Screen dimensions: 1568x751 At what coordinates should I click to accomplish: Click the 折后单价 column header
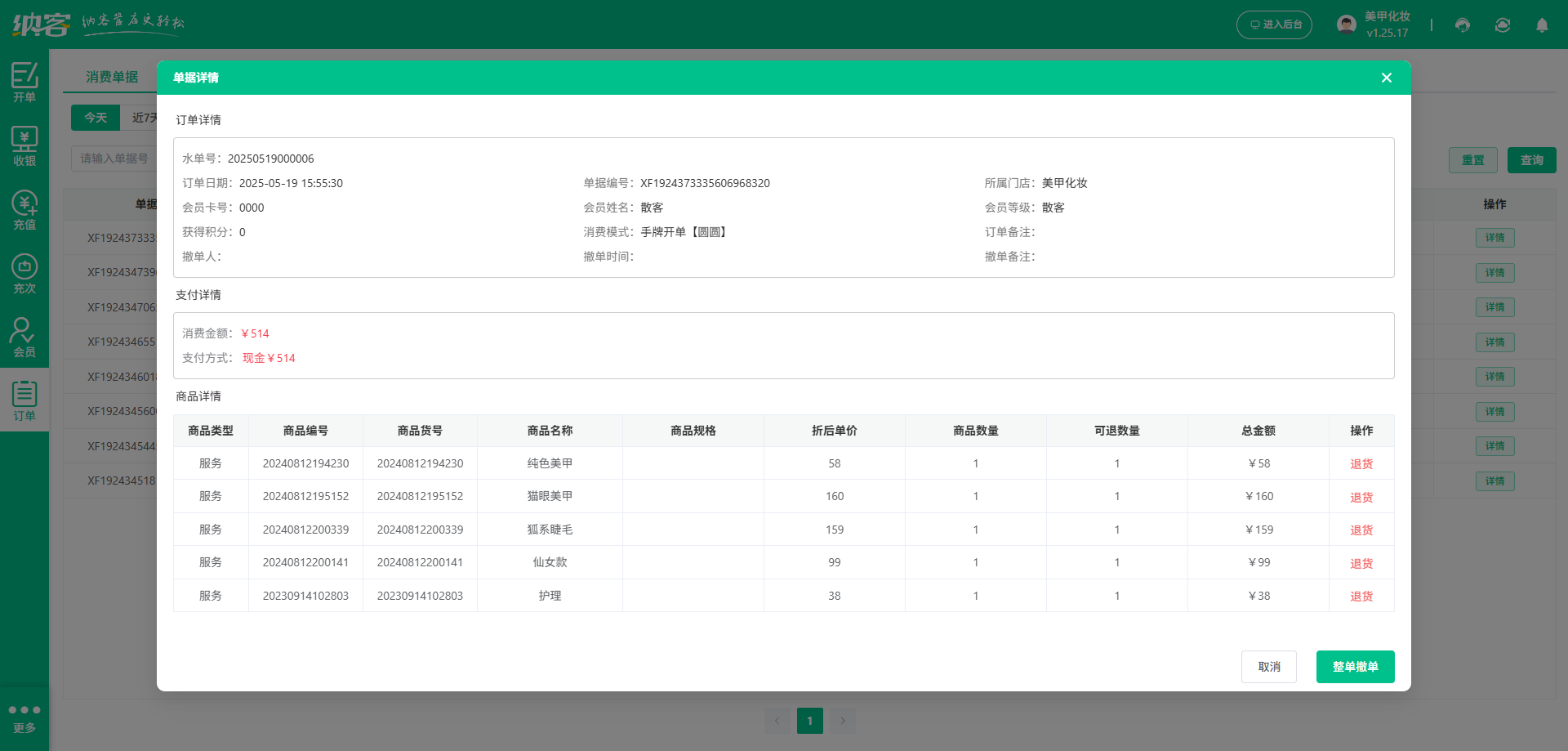pos(834,431)
